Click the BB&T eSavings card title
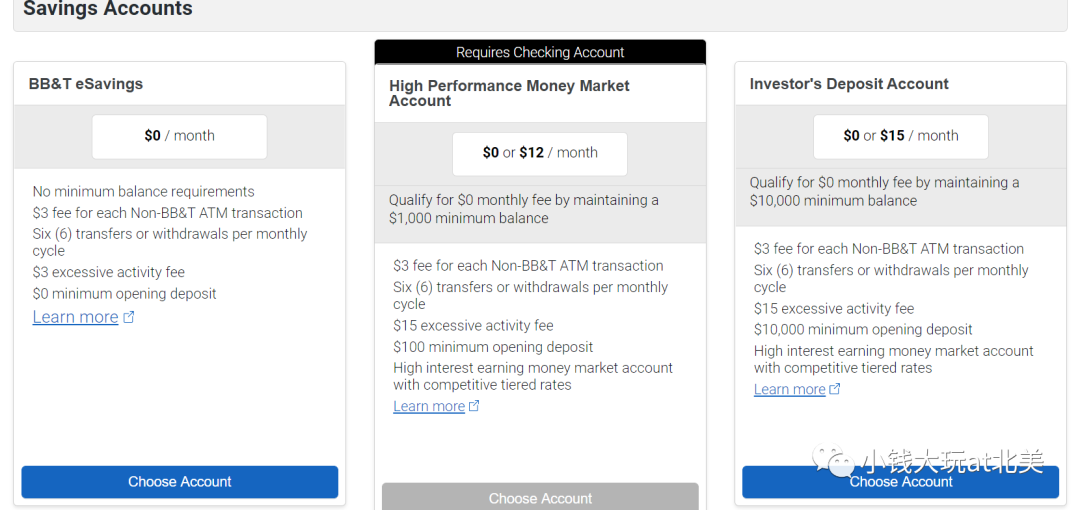 pos(85,84)
